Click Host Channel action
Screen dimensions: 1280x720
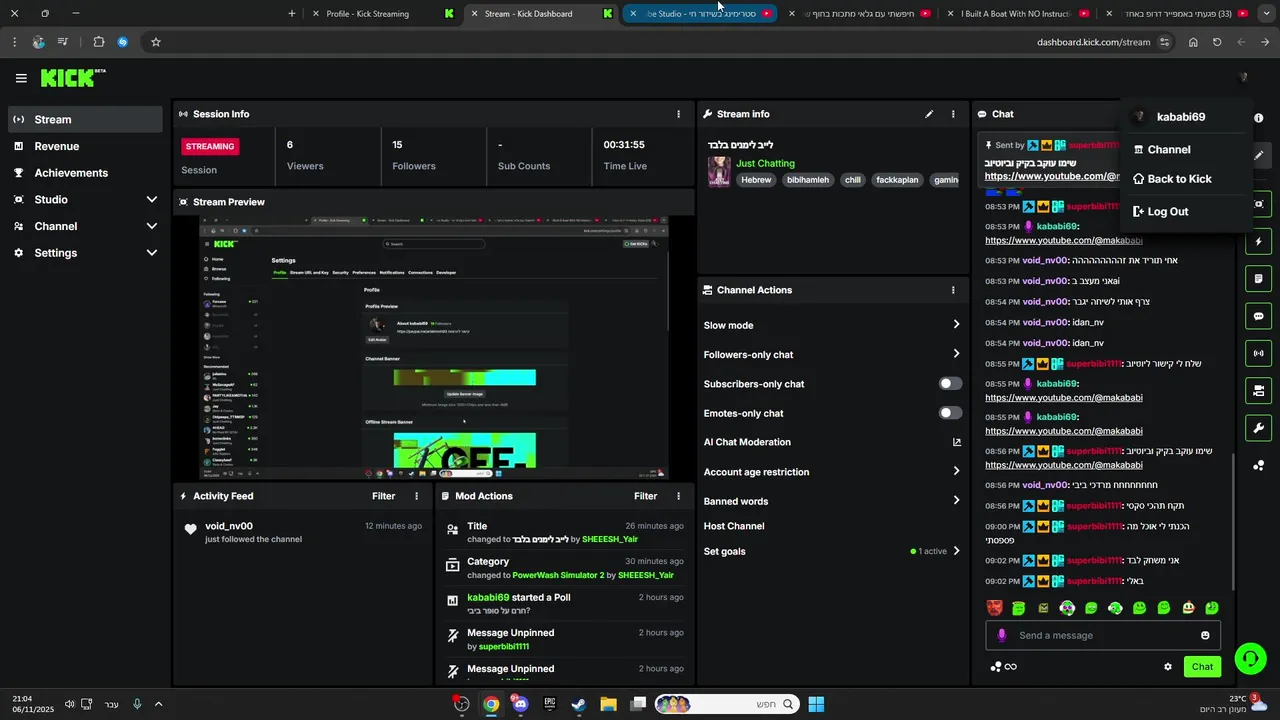(734, 526)
